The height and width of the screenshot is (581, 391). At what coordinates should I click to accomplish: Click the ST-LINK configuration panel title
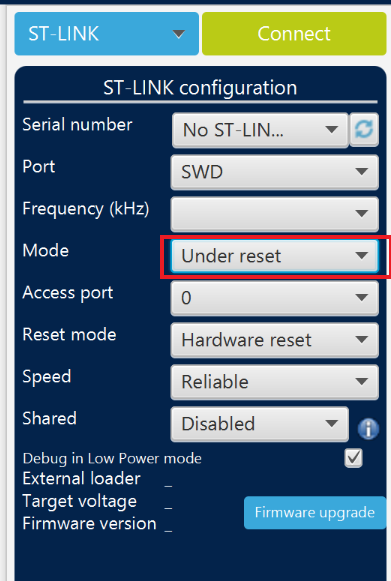point(200,88)
